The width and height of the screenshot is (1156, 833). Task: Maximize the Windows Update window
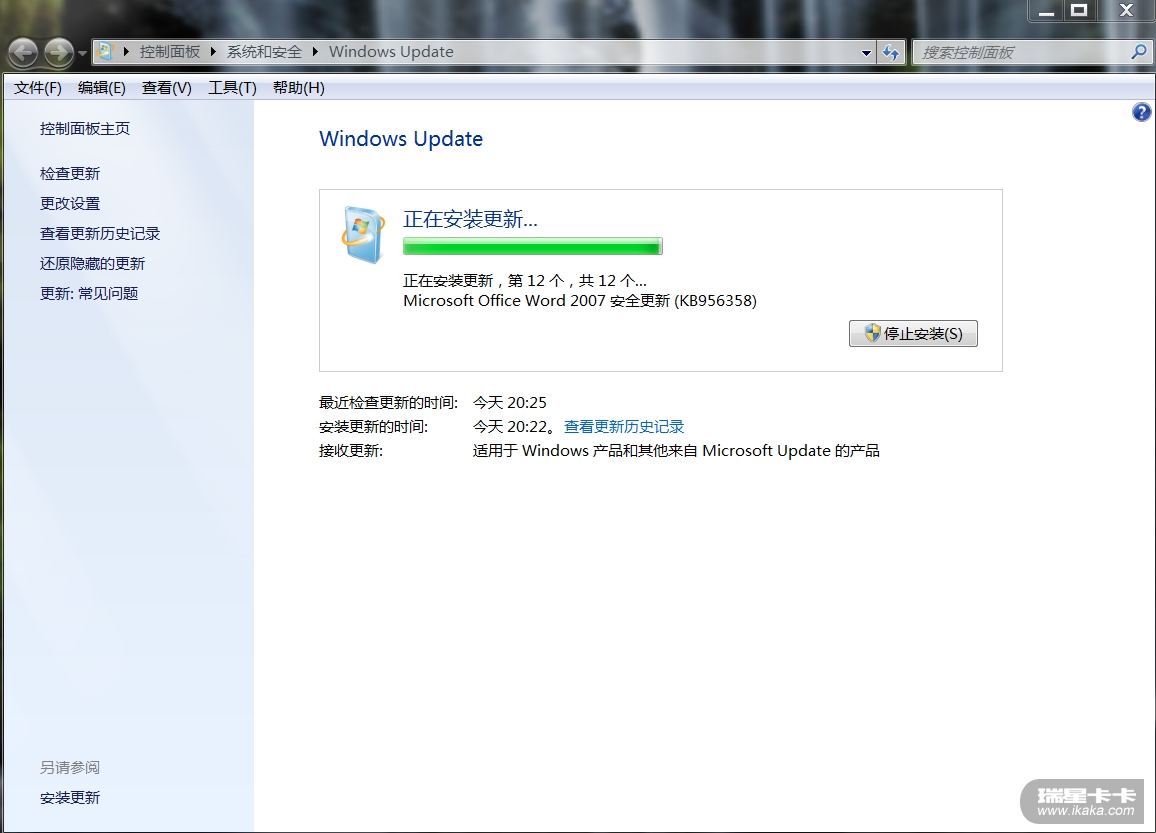point(1079,10)
